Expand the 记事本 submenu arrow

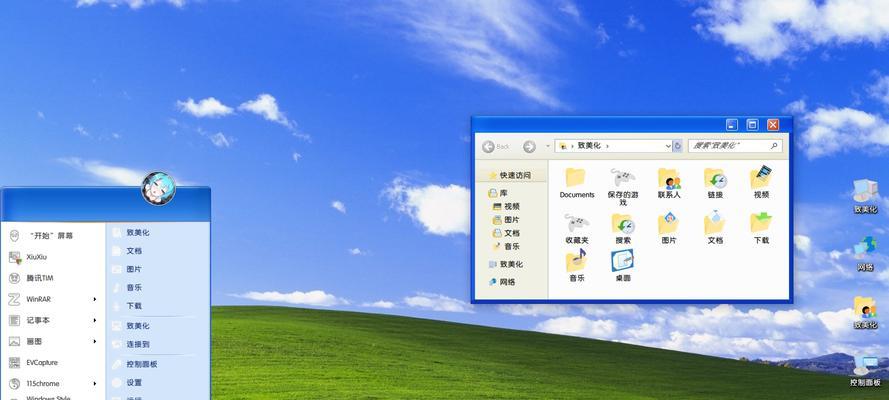coord(95,320)
